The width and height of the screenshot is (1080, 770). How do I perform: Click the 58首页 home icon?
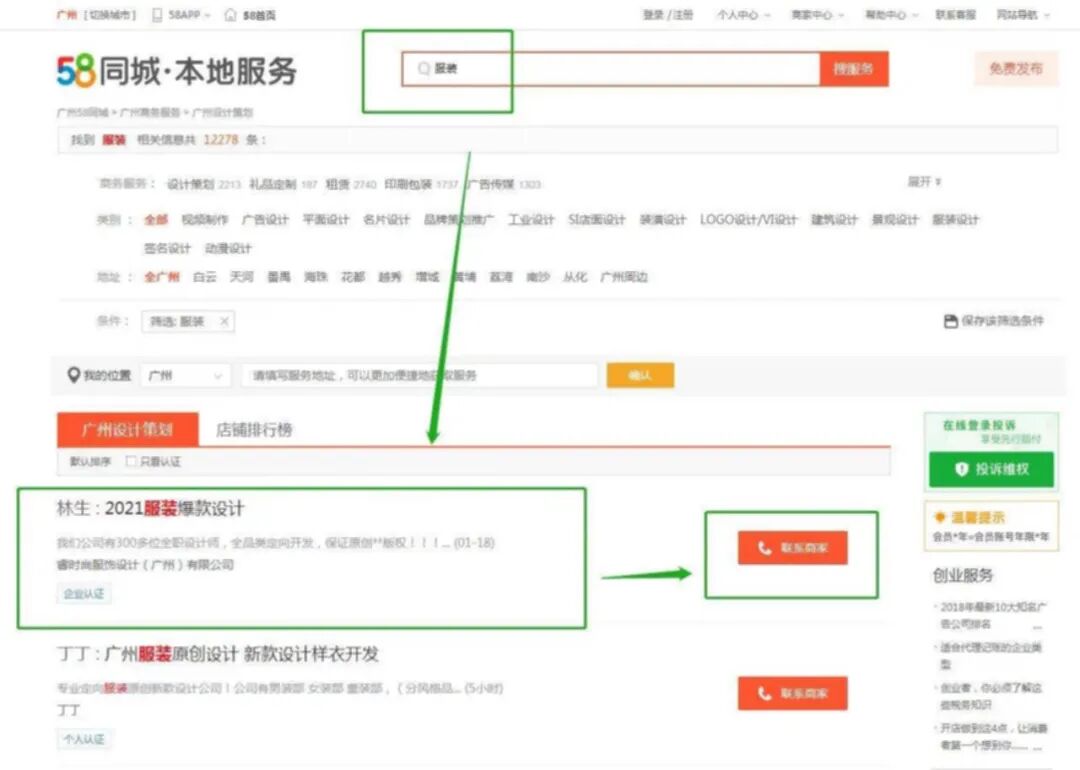coord(231,15)
